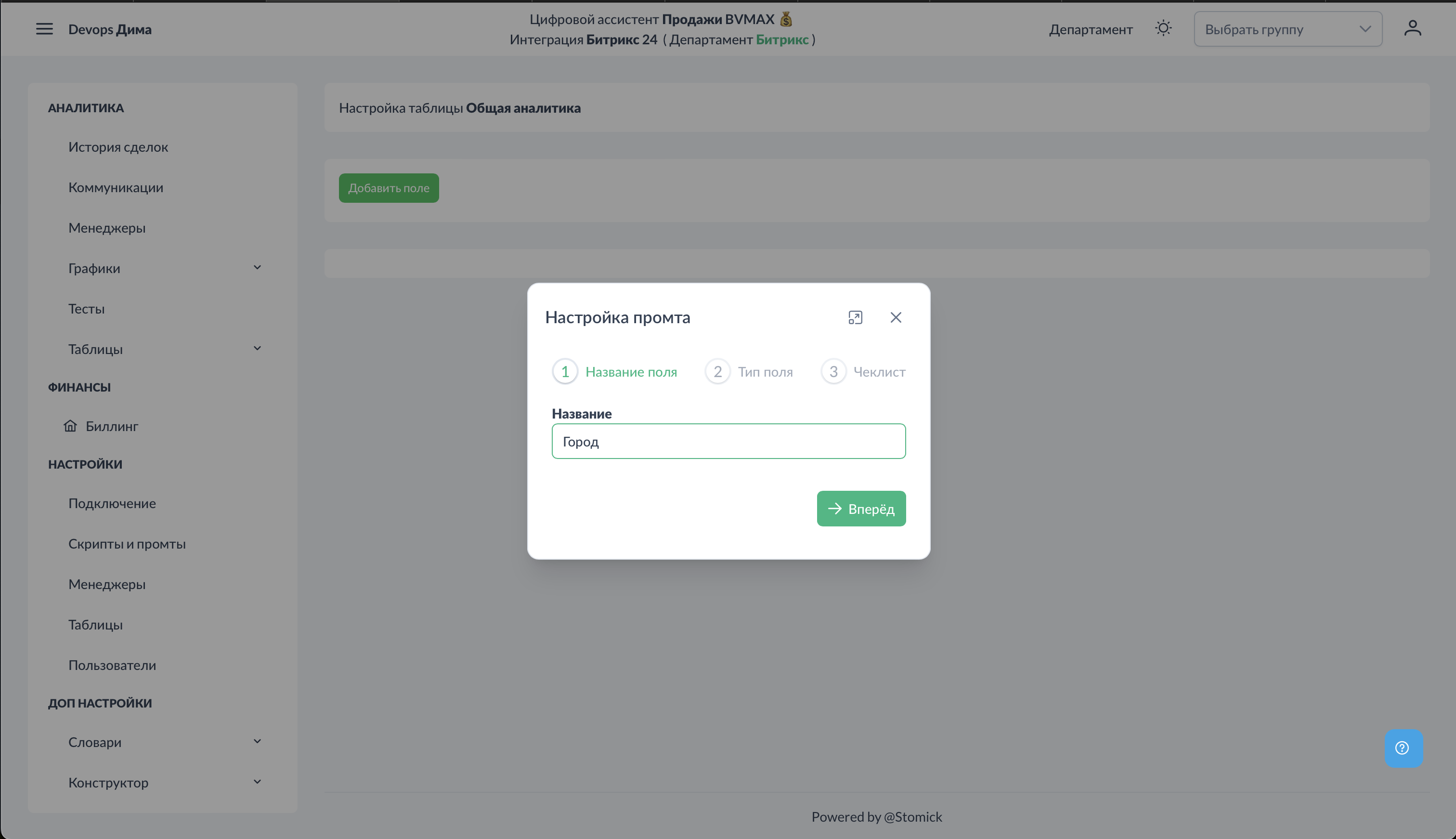Screen dimensions: 1456x839
Task: Open История сделок in sidebar
Action: pyautogui.click(x=118, y=147)
